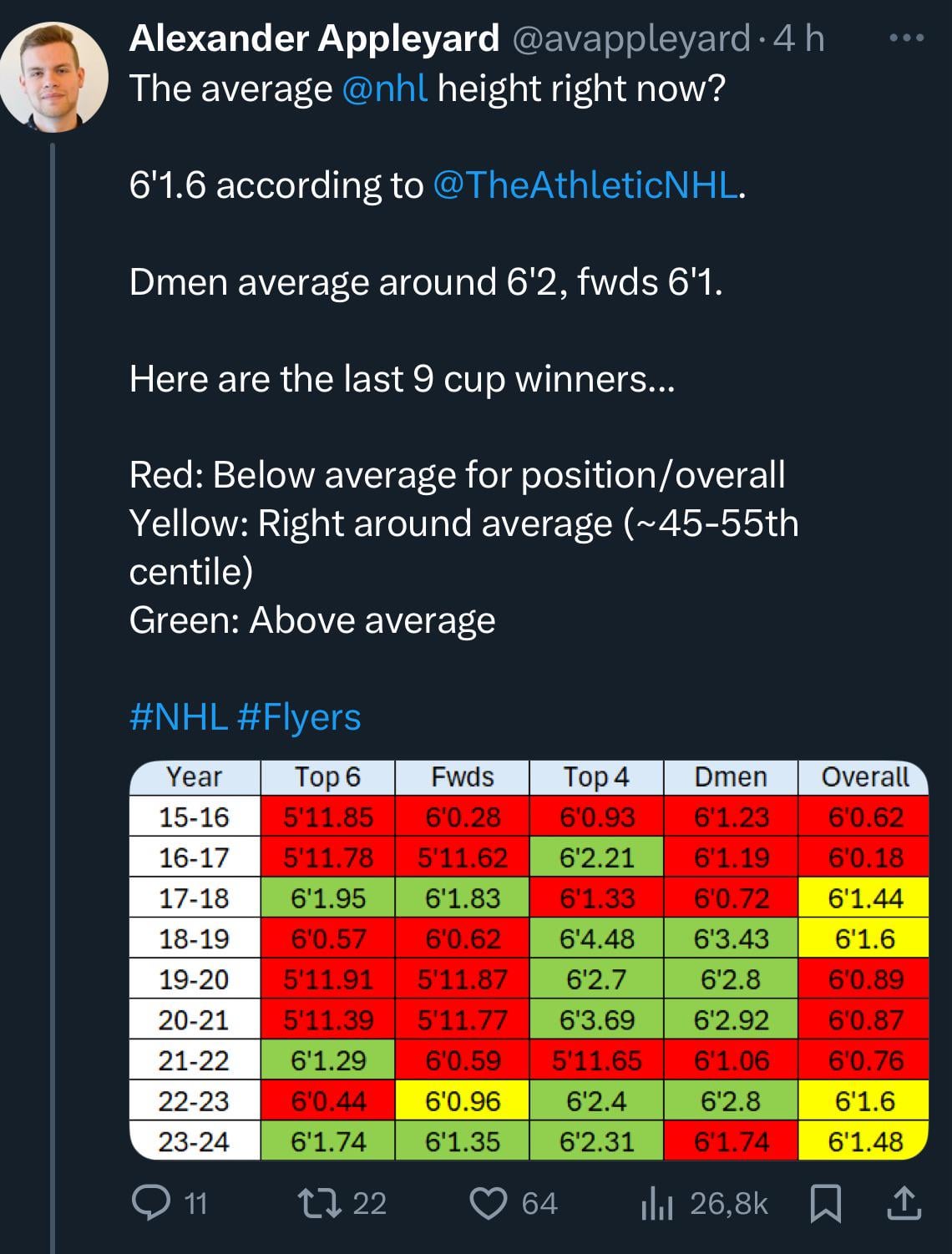The image size is (952, 1254).
Task: Tap the @avappleyard handle
Action: (x=630, y=38)
